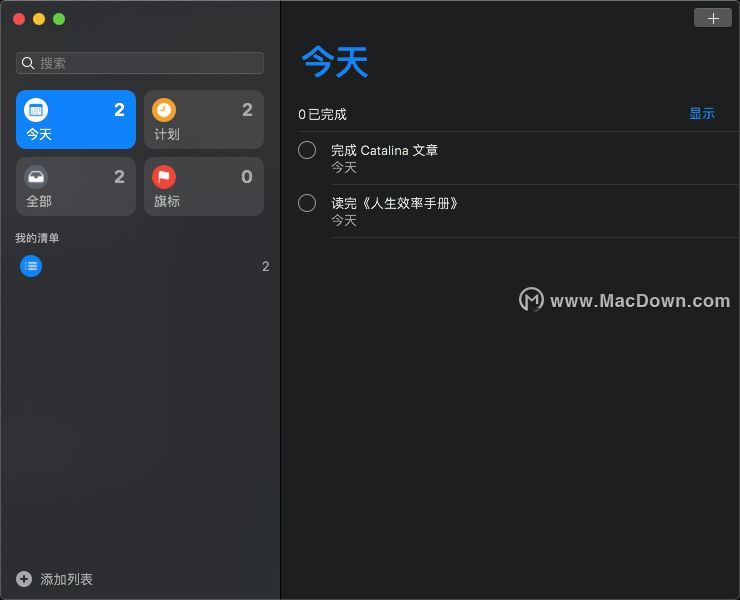Mark 完成 Catalina 文章 as completed
Image resolution: width=740 pixels, height=600 pixels.
point(307,150)
